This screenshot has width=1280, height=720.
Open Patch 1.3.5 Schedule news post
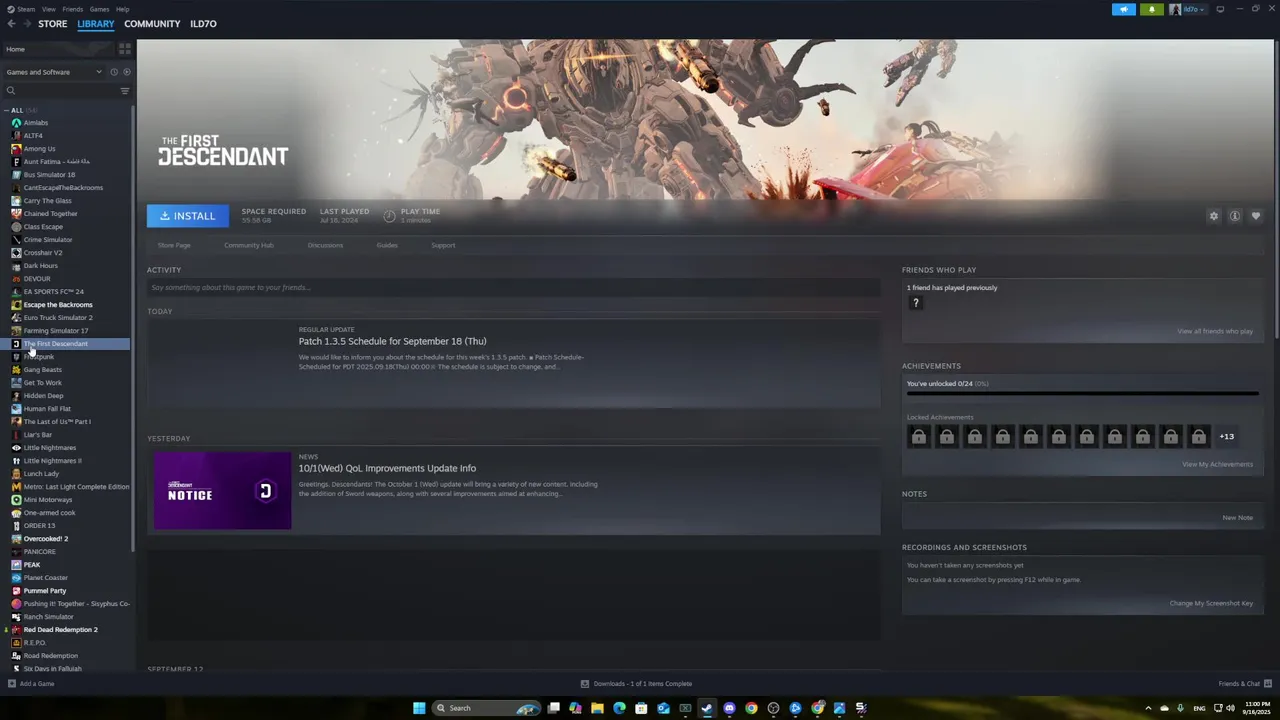click(x=392, y=341)
